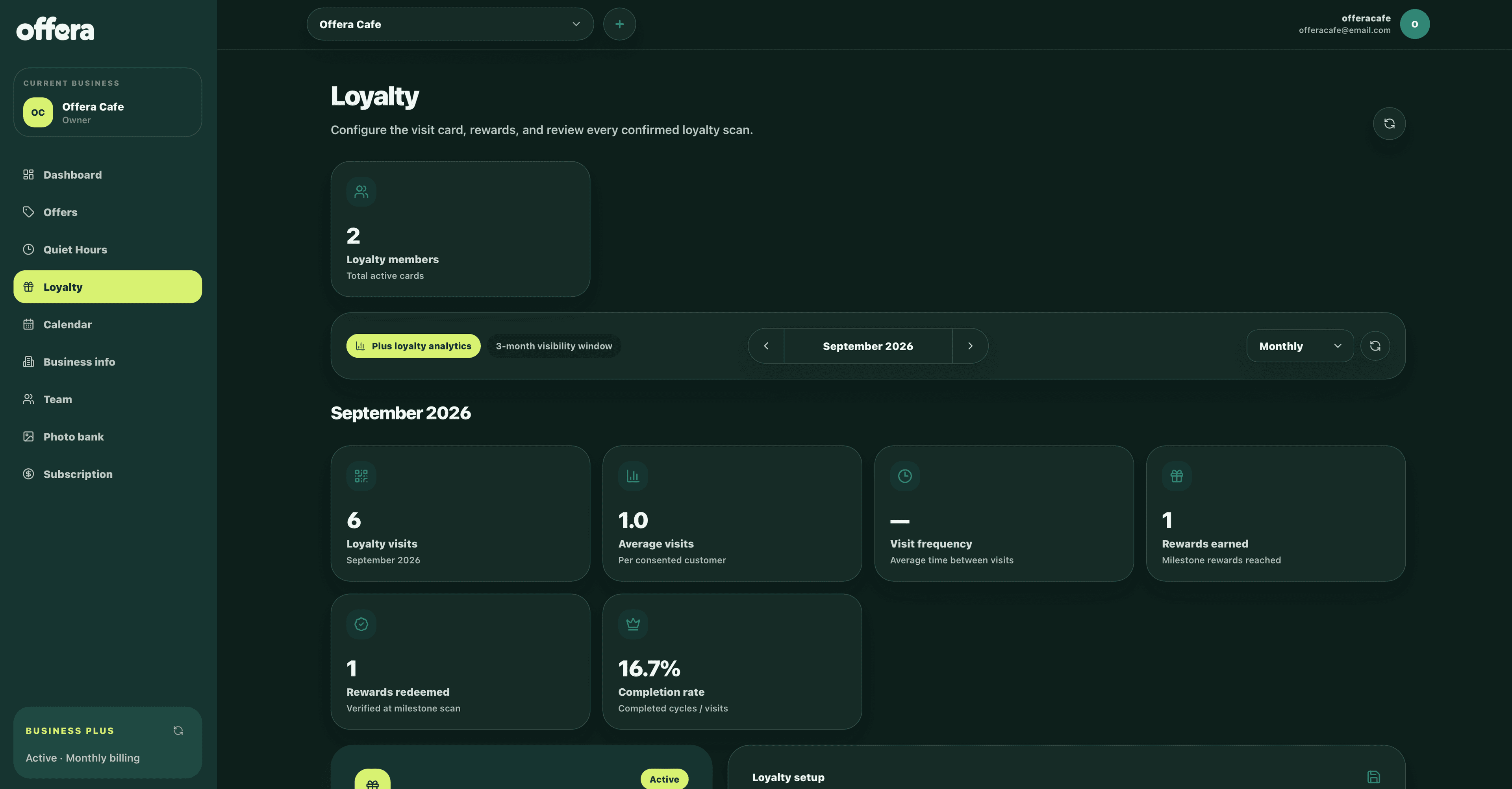Go to previous month
This screenshot has width=1512, height=789.
click(x=766, y=346)
